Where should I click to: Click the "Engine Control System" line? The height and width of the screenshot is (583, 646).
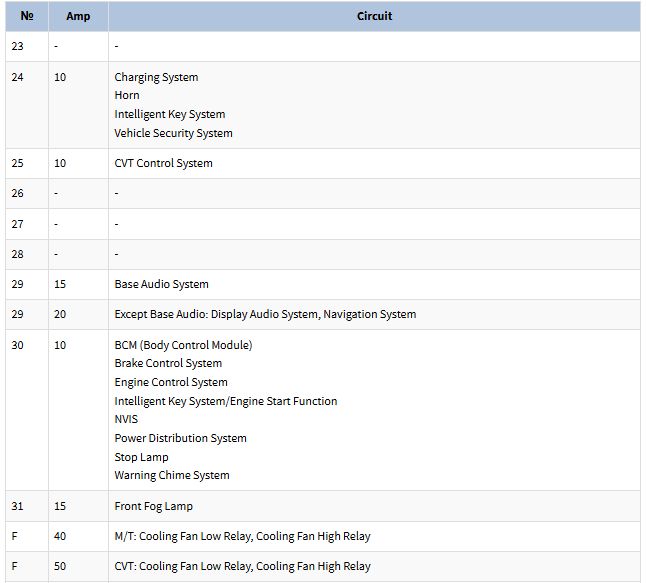pos(171,382)
